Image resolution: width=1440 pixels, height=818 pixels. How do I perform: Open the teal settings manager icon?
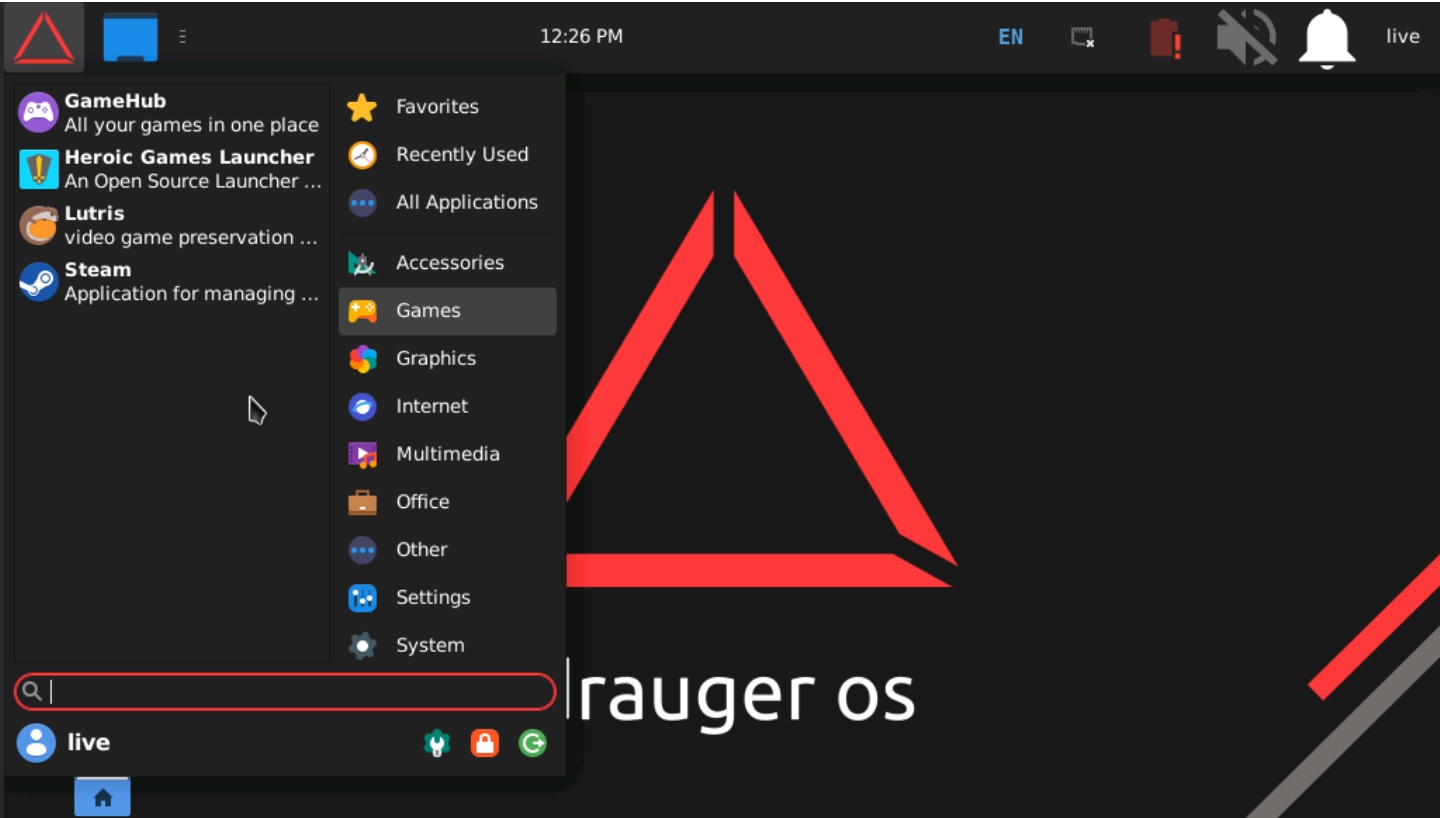[x=437, y=743]
